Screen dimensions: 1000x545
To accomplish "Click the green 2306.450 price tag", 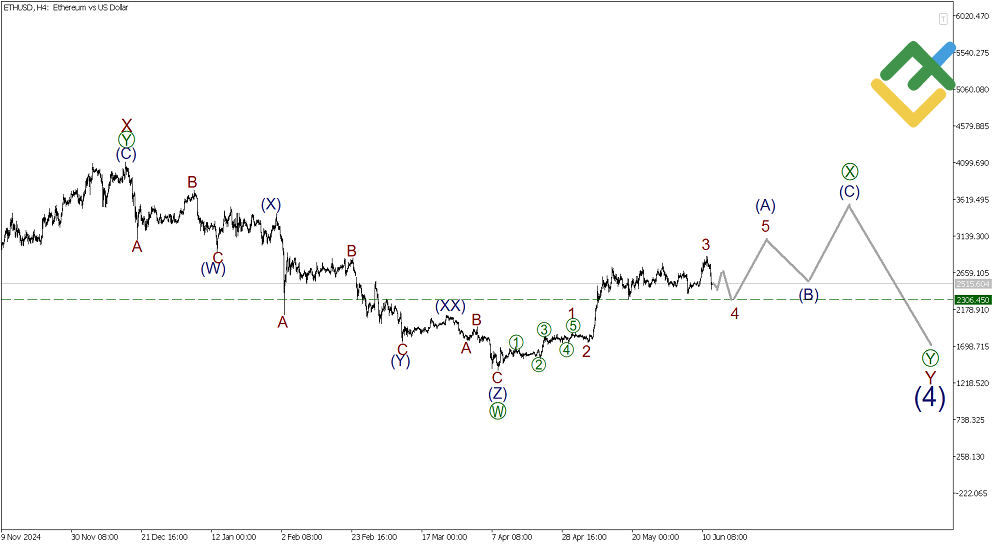I will coord(972,299).
